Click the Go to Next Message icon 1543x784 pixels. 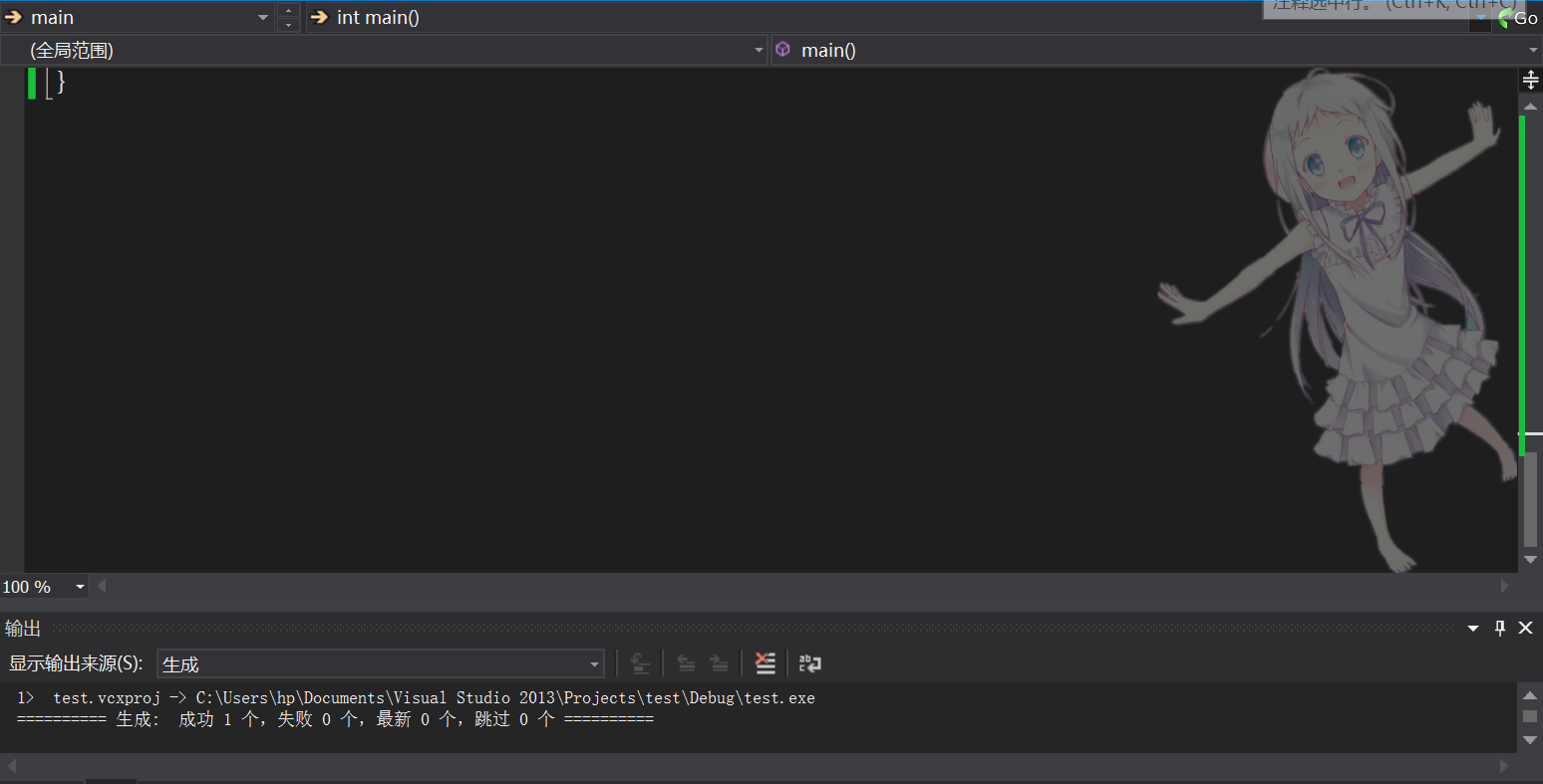click(719, 663)
